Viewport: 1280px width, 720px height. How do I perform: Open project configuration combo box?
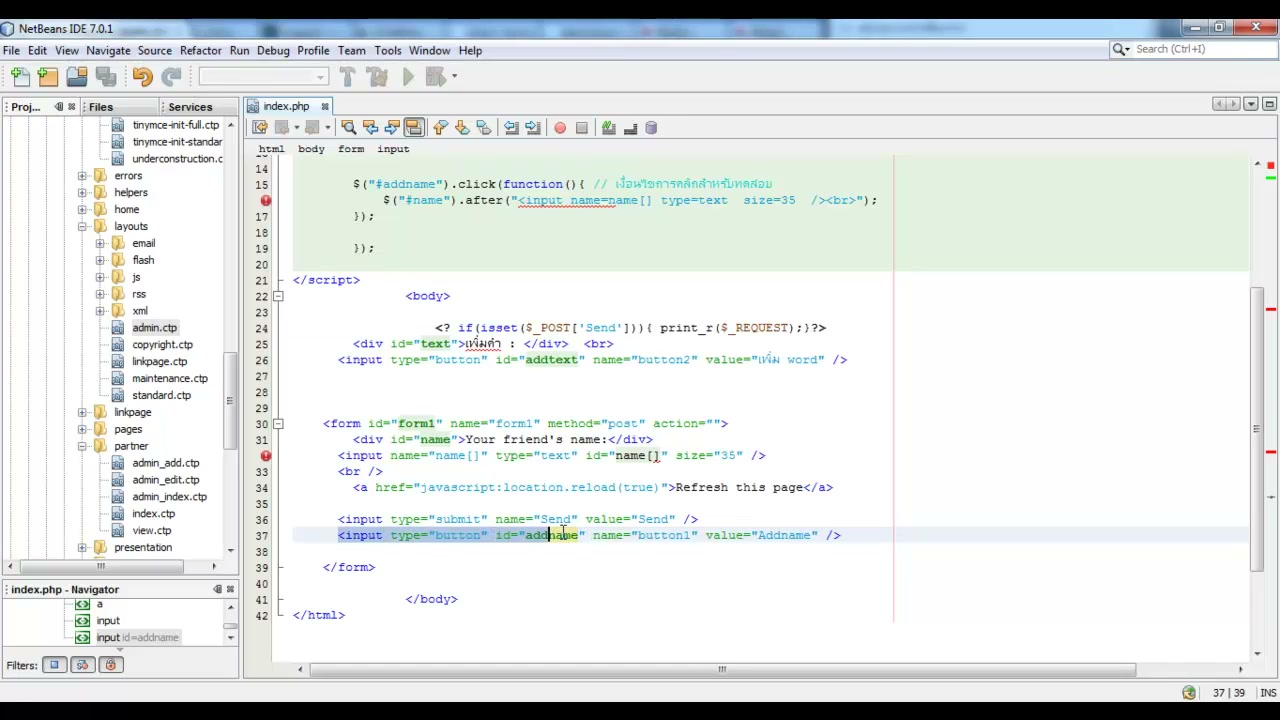tap(263, 77)
